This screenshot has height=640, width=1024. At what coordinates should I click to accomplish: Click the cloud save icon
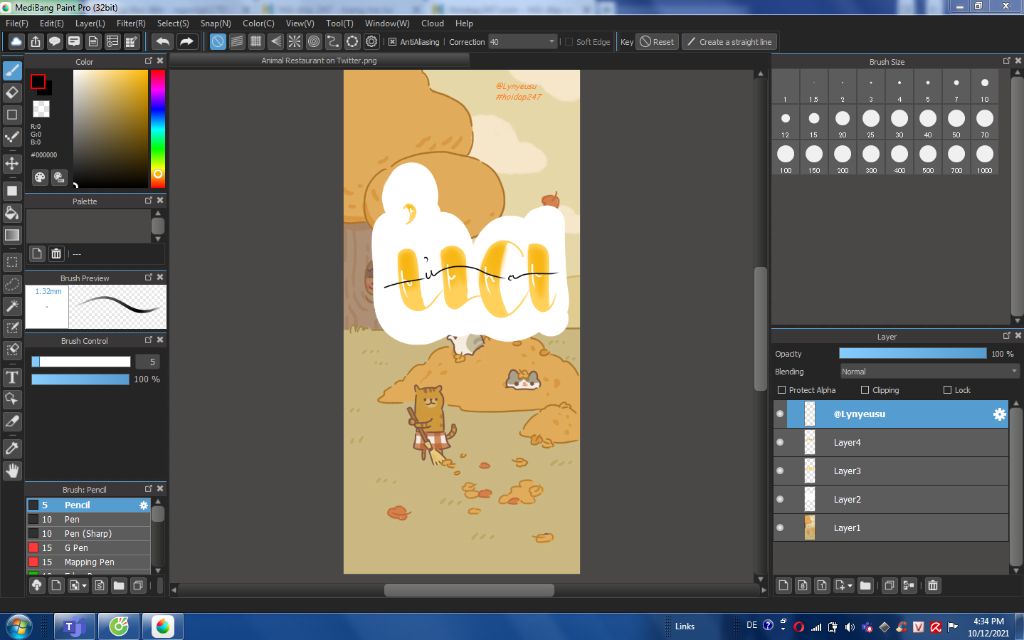point(16,42)
